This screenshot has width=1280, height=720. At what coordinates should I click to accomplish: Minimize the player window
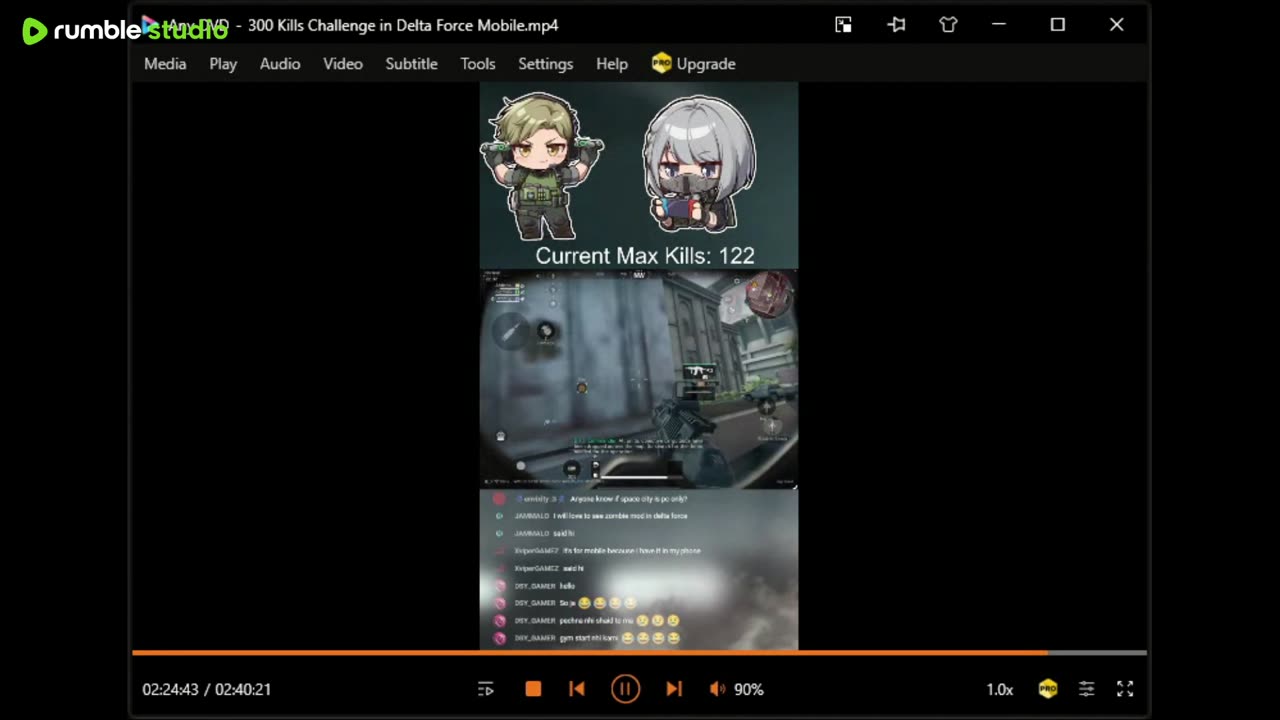click(x=999, y=25)
